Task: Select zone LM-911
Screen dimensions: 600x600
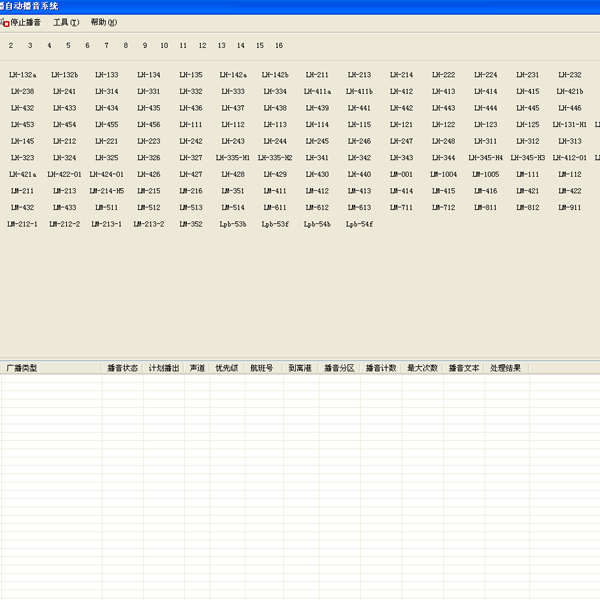Action: coord(570,208)
